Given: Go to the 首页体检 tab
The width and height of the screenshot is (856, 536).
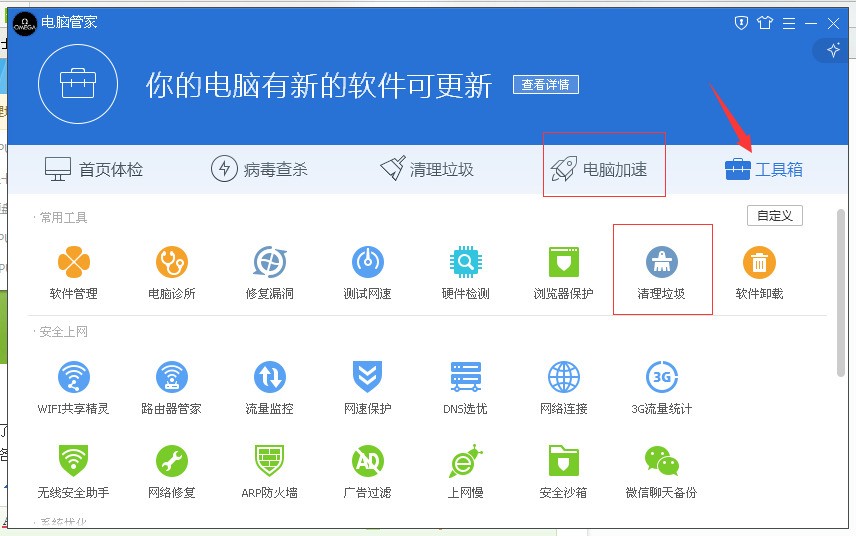Looking at the screenshot, I should (x=94, y=169).
